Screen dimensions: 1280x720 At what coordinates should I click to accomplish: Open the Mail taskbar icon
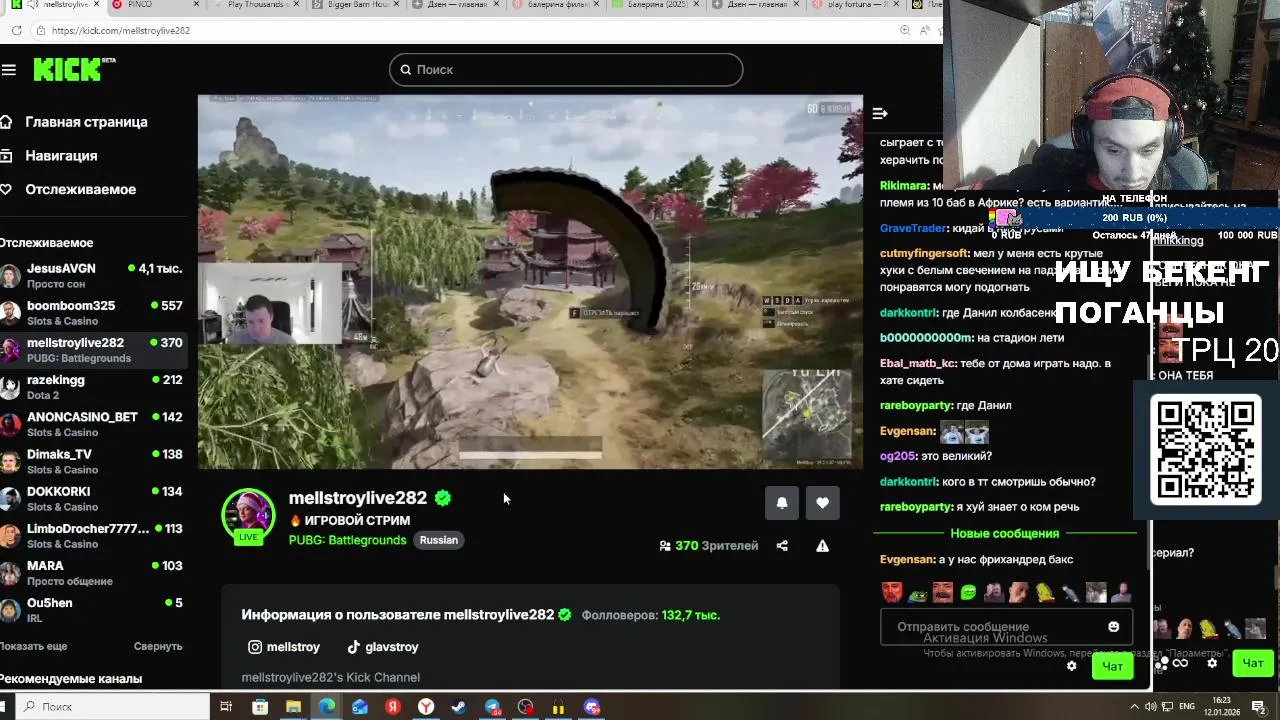pyautogui.click(x=360, y=707)
